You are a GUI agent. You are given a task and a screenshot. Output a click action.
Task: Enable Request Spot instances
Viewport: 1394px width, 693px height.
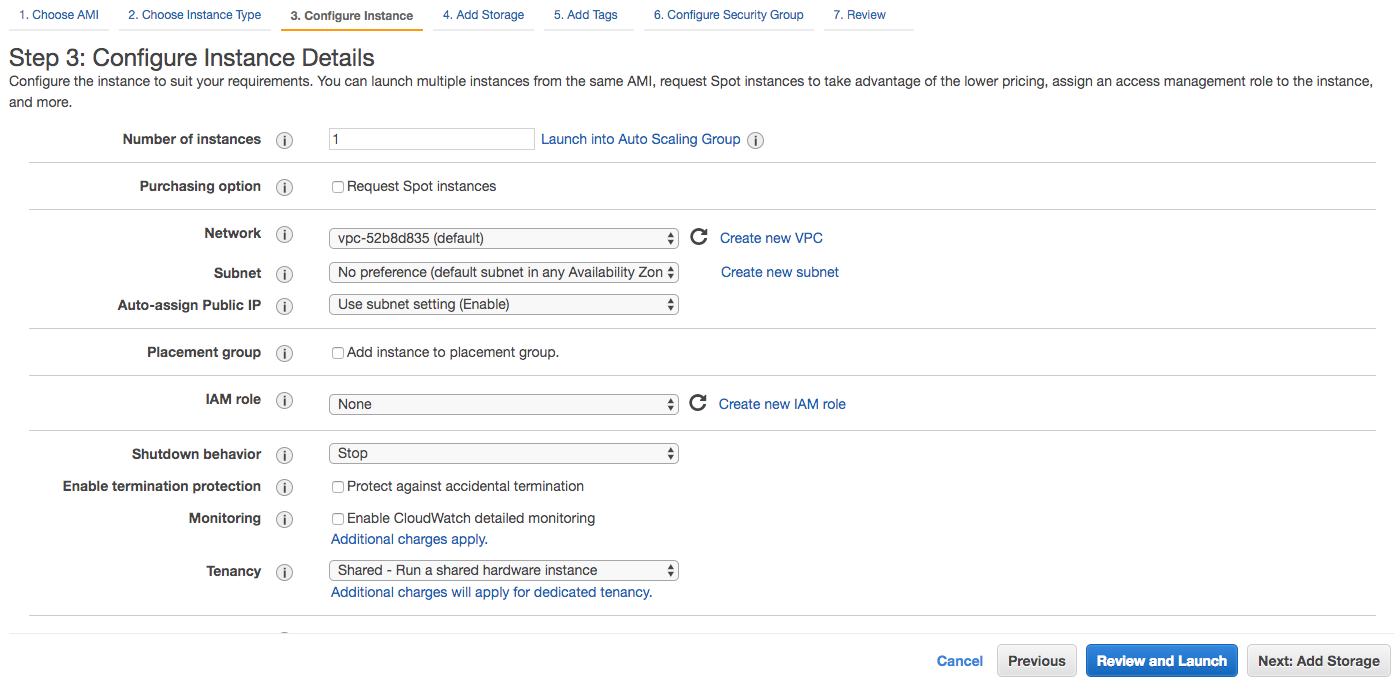click(x=337, y=186)
